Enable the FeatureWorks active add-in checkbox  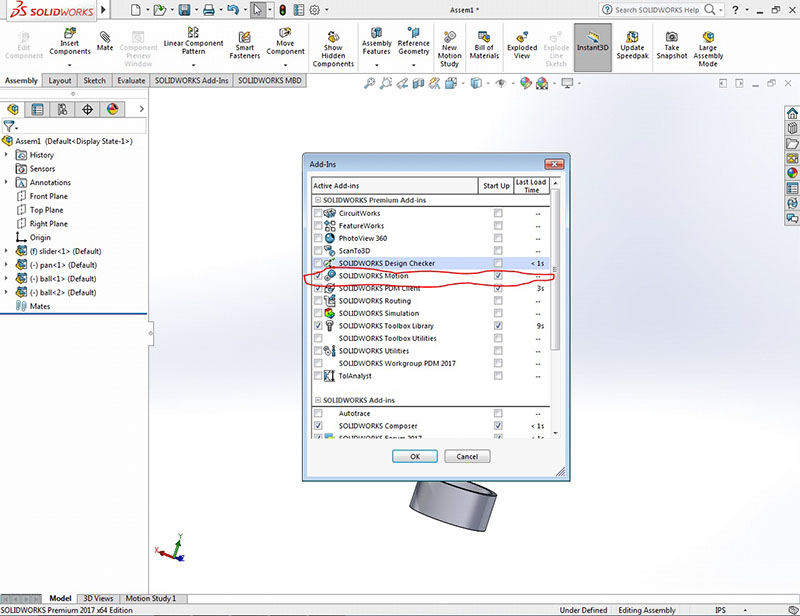318,226
